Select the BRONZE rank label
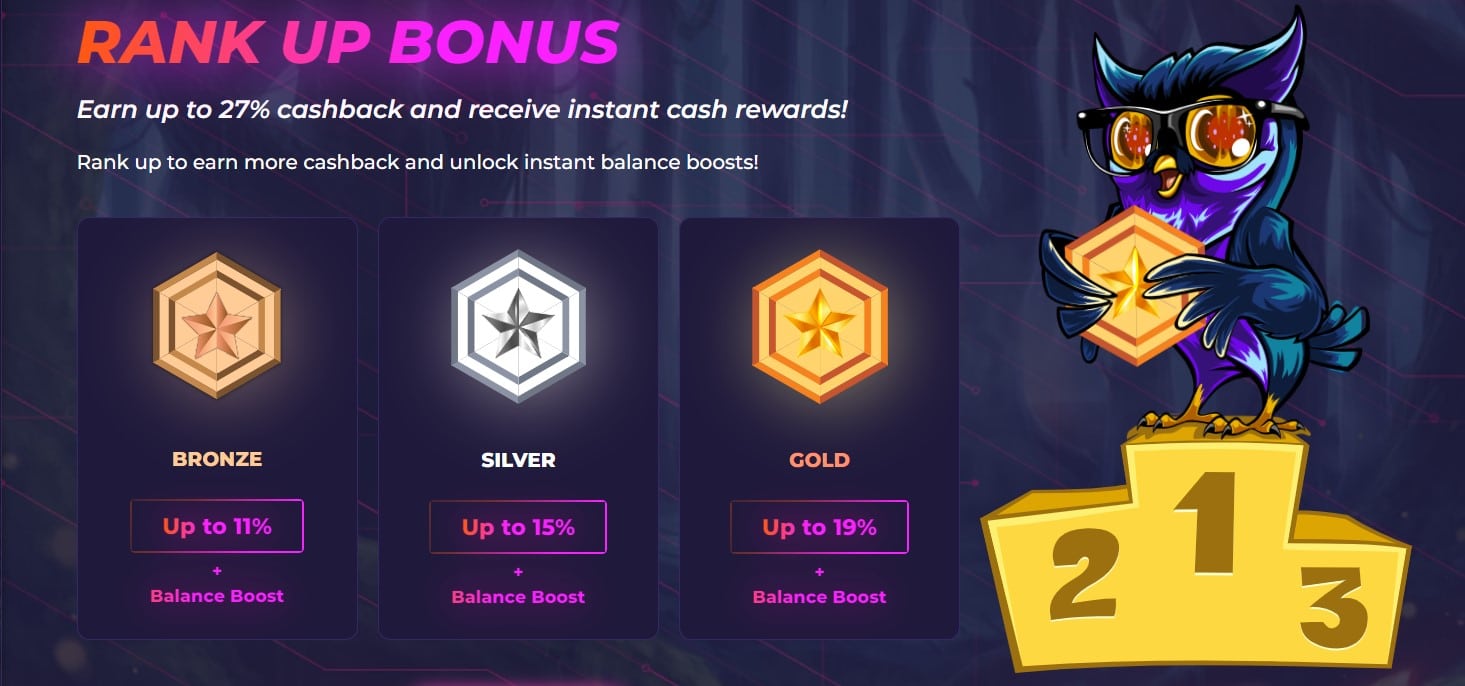Screen dimensions: 1465x686 click(217, 460)
